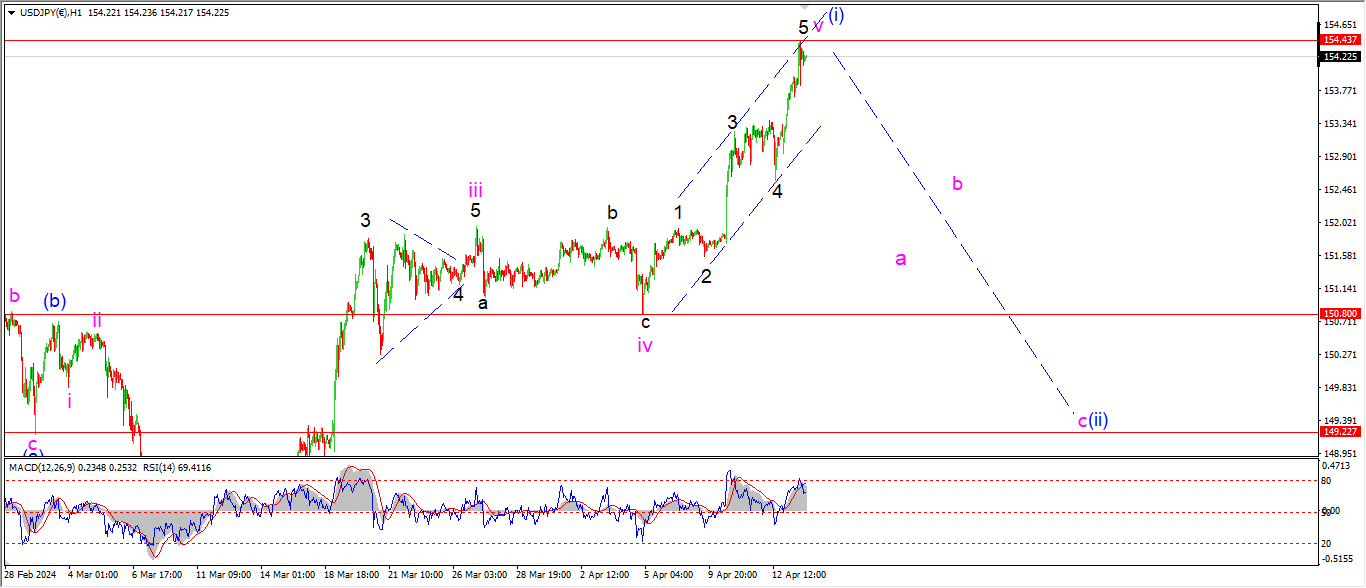Select the black 154.225 current price tag
1366x588 pixels.
point(1339,57)
